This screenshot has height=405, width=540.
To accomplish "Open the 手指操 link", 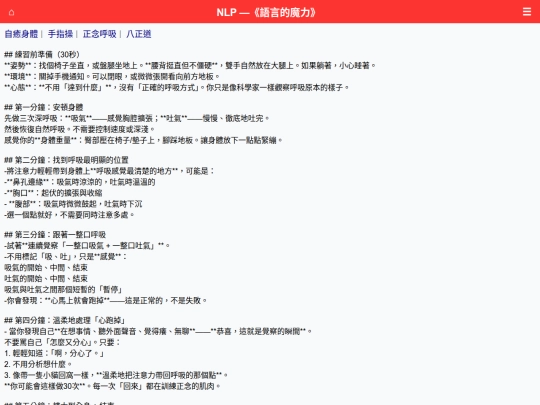I will tap(60, 34).
